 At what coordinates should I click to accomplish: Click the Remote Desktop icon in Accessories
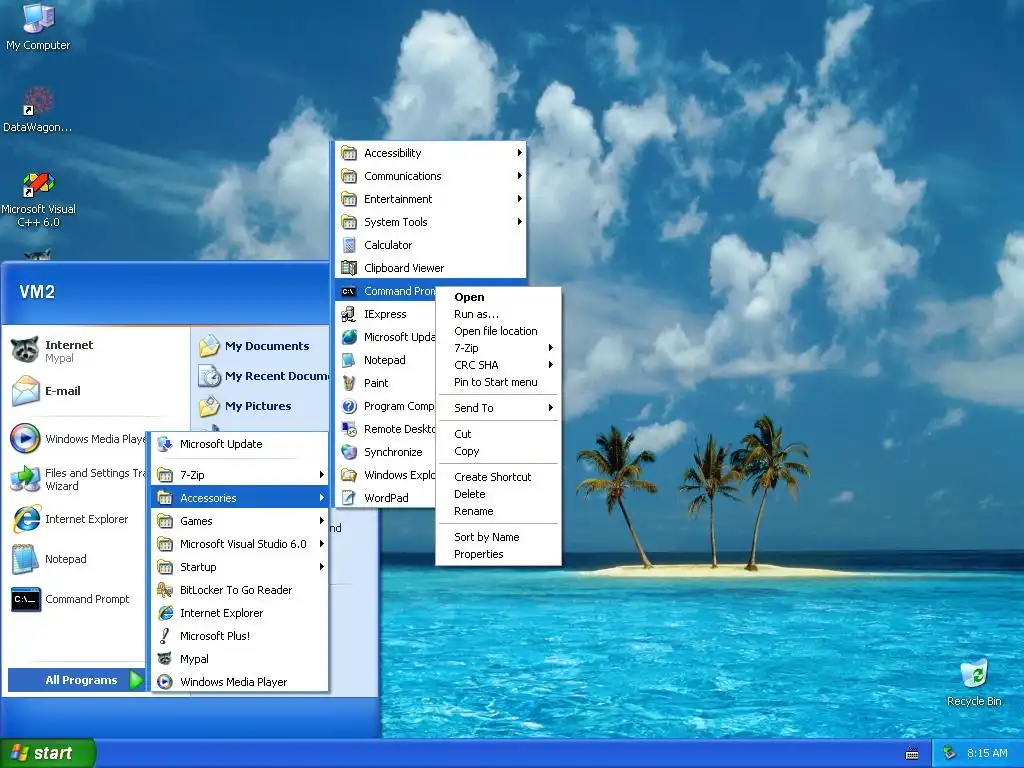pyautogui.click(x=349, y=429)
